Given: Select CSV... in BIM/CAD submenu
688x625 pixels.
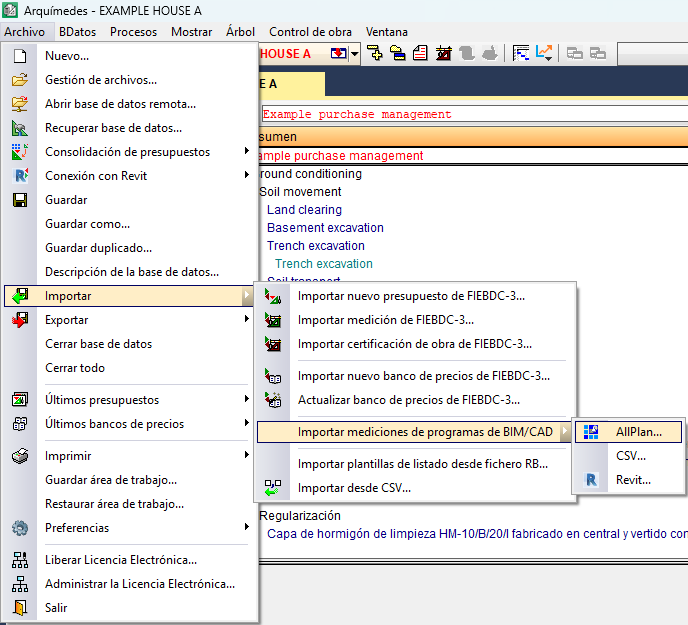Looking at the screenshot, I should (630, 456).
